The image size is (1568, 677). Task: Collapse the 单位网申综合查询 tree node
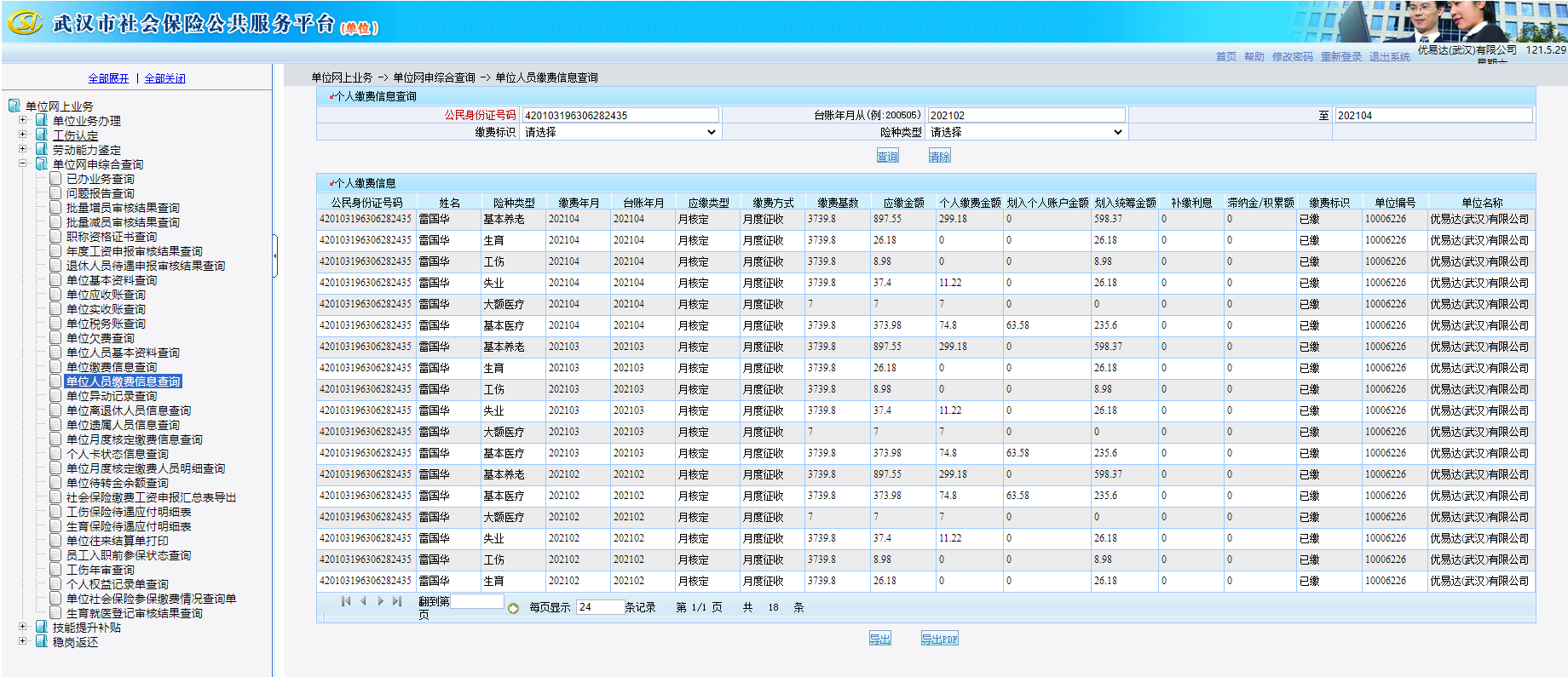(23, 164)
